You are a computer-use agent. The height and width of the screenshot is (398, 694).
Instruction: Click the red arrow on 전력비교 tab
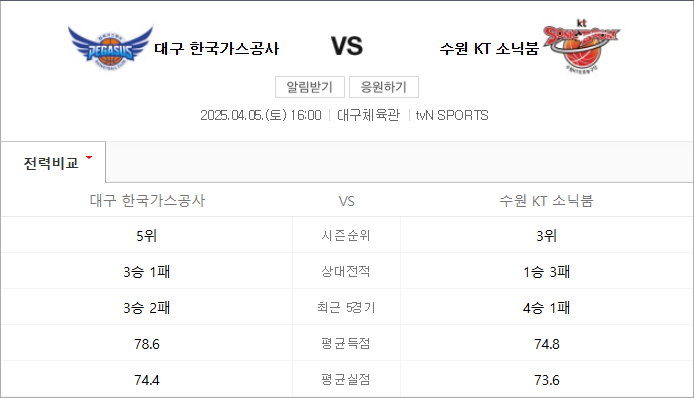coord(89,157)
